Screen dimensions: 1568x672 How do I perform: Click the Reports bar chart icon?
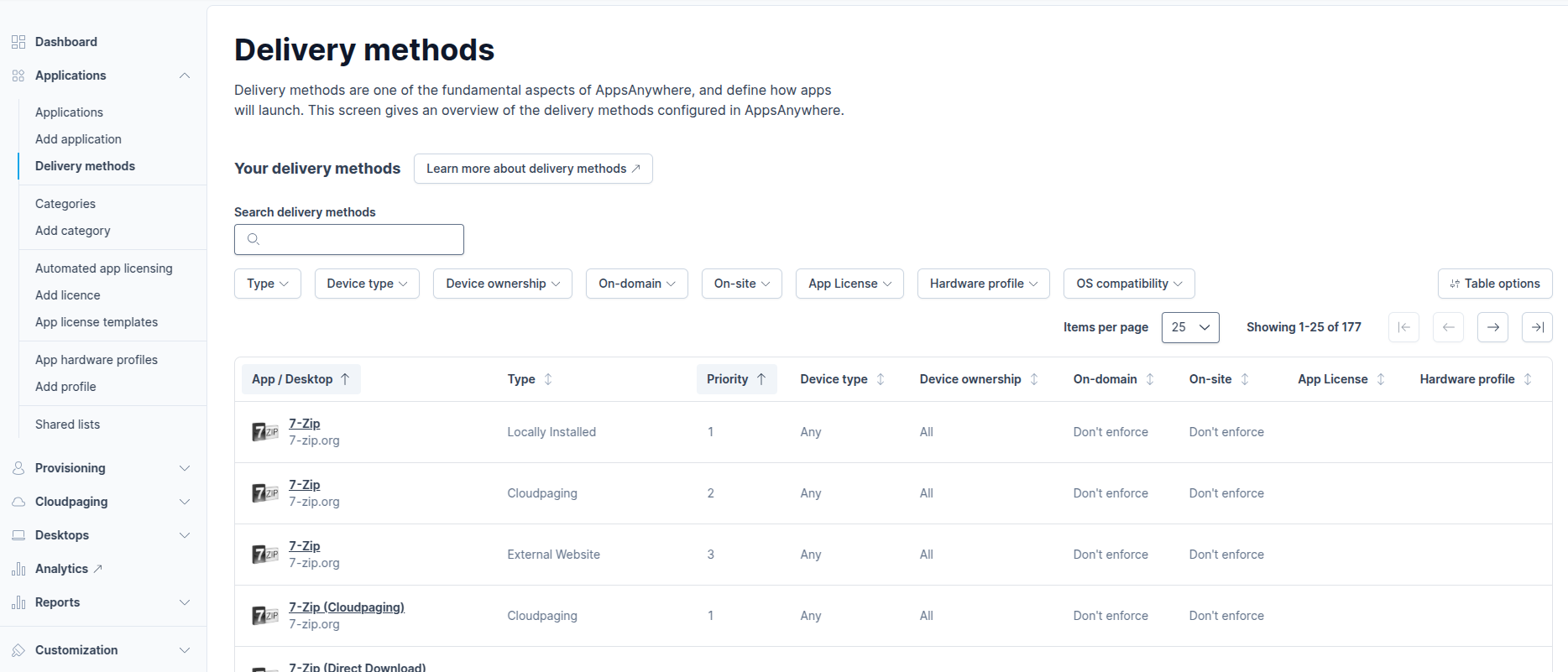18,602
